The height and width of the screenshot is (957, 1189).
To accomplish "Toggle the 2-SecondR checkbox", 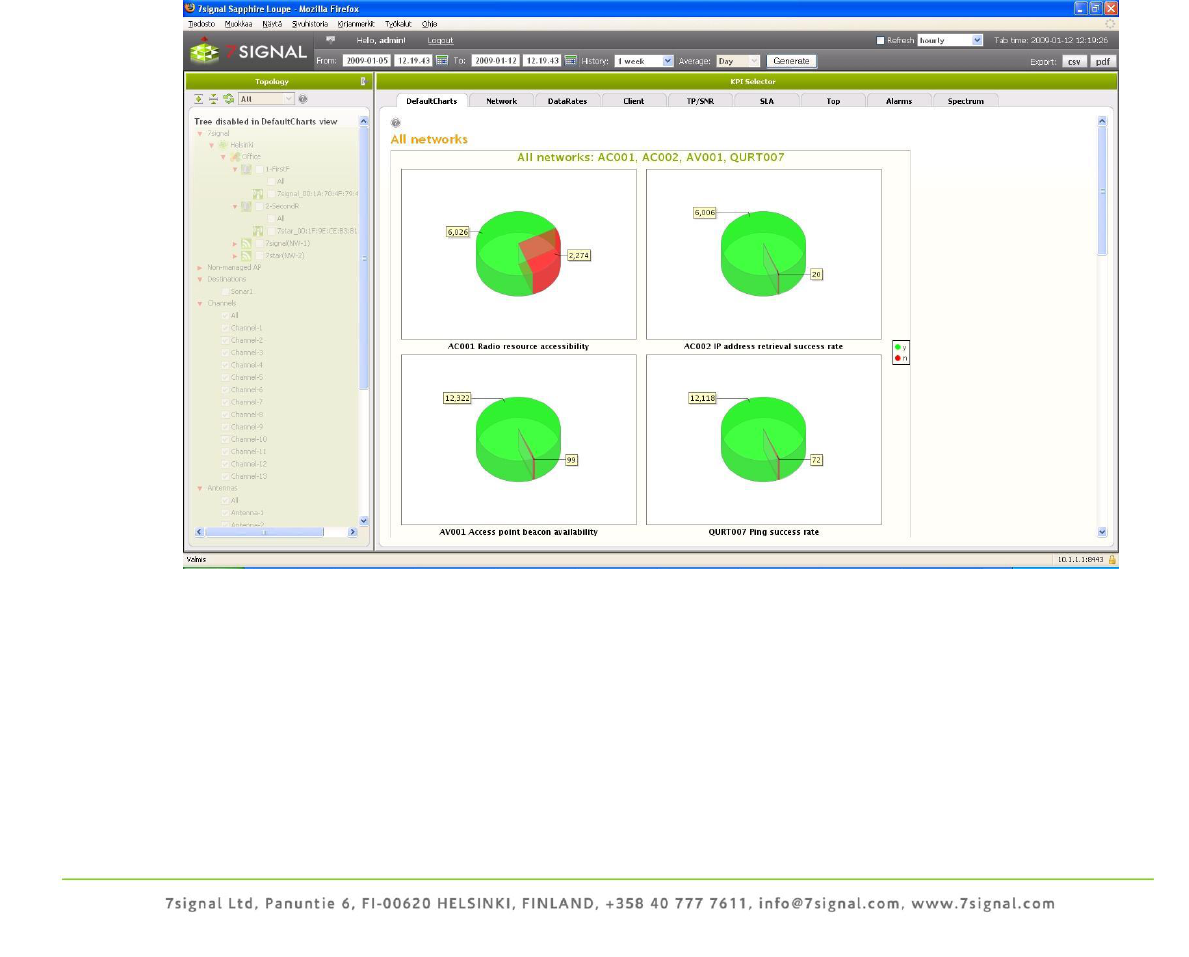I will coord(259,206).
